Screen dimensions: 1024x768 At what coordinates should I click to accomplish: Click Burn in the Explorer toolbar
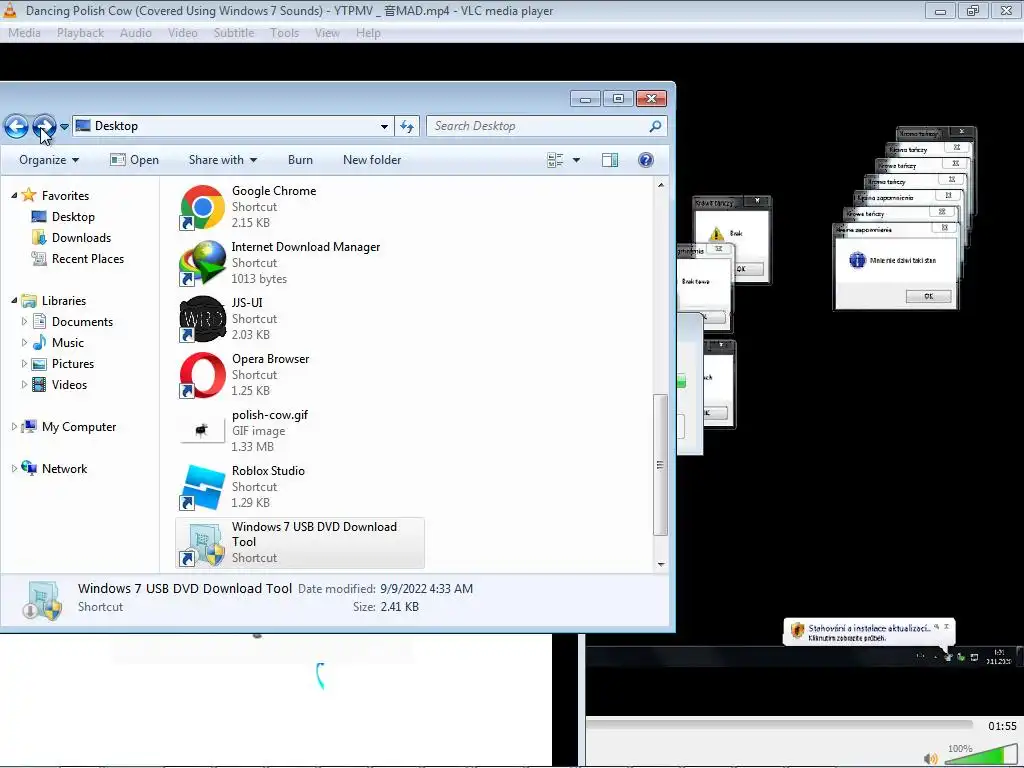coord(300,160)
